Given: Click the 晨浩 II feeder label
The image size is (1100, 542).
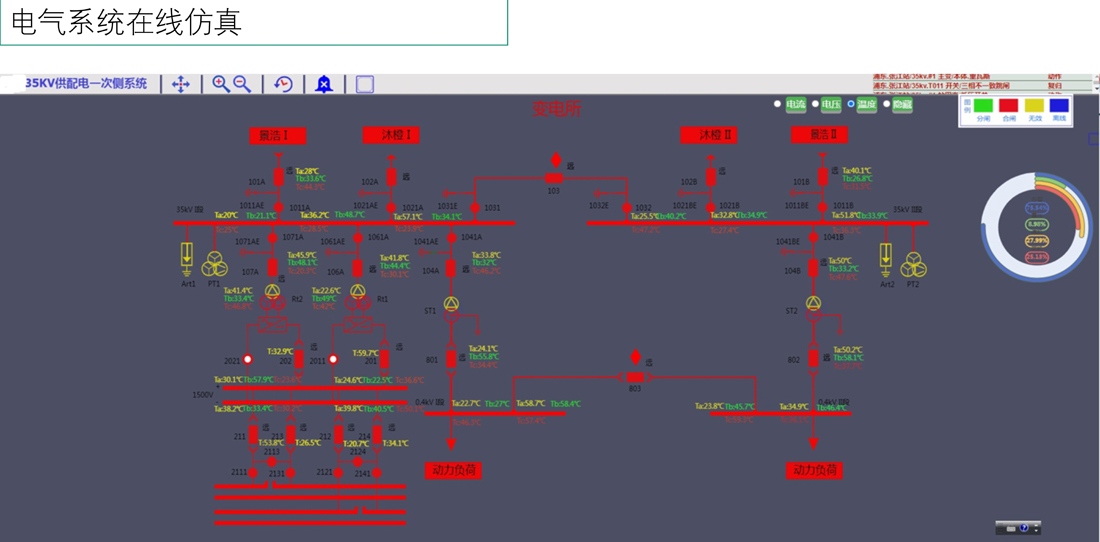Looking at the screenshot, I should coord(819,135).
